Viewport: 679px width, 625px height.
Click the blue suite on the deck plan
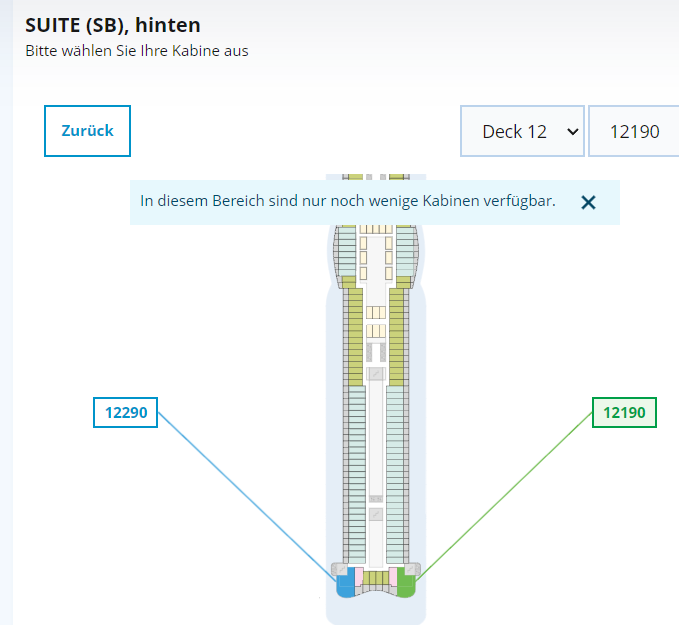(x=345, y=584)
